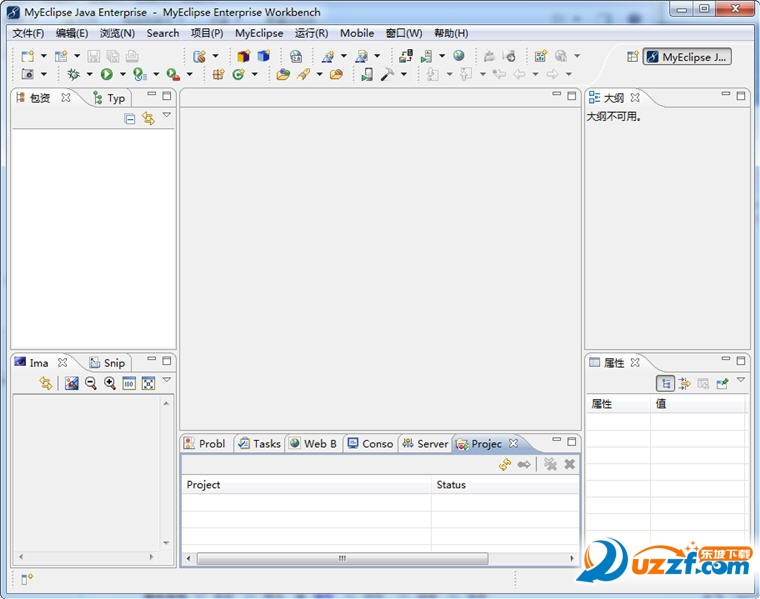Screen dimensions: 760x599
Task: Open the 编辑(E) menu
Action: [72, 33]
